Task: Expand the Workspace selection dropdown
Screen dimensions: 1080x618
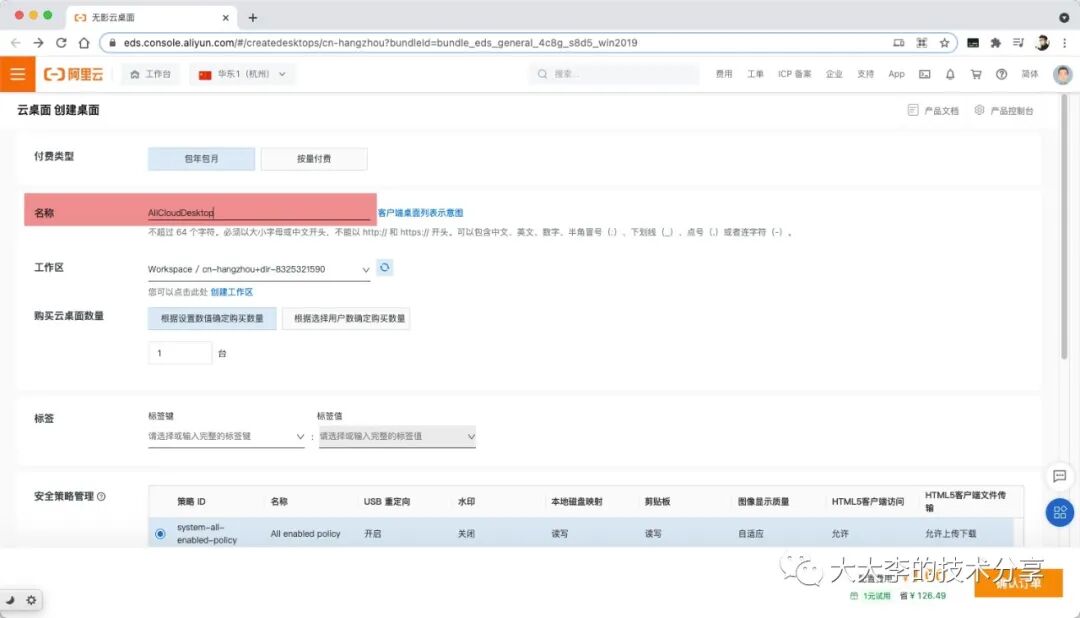Action: [259, 269]
